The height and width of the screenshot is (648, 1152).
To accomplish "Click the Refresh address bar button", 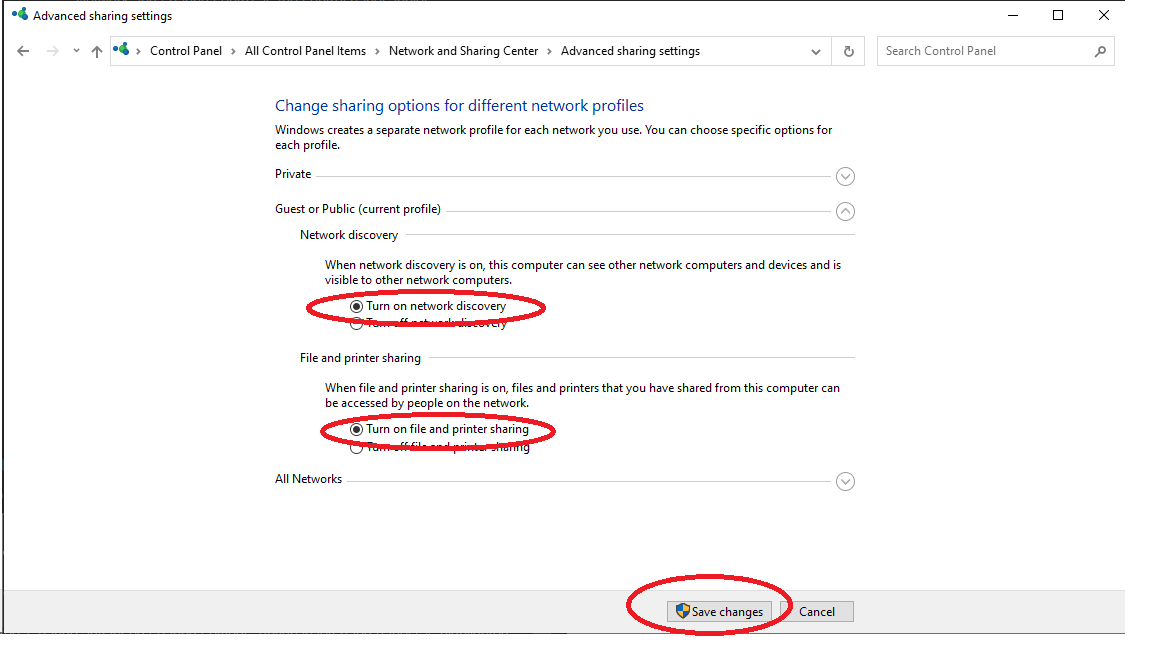I will click(849, 51).
